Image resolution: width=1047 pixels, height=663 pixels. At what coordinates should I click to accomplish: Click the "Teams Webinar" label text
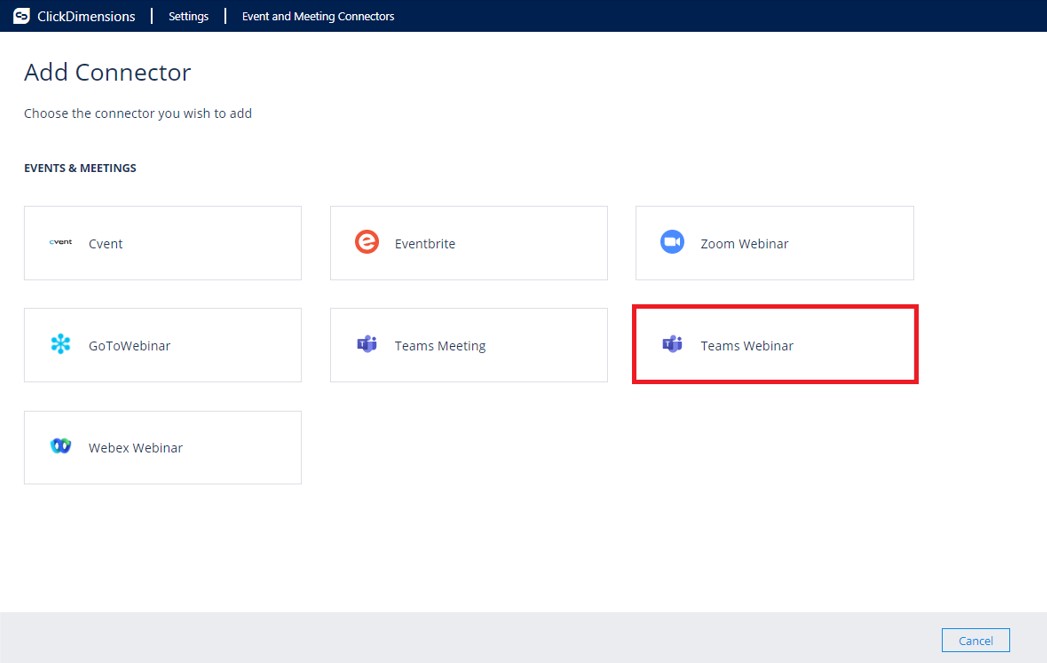(x=747, y=346)
